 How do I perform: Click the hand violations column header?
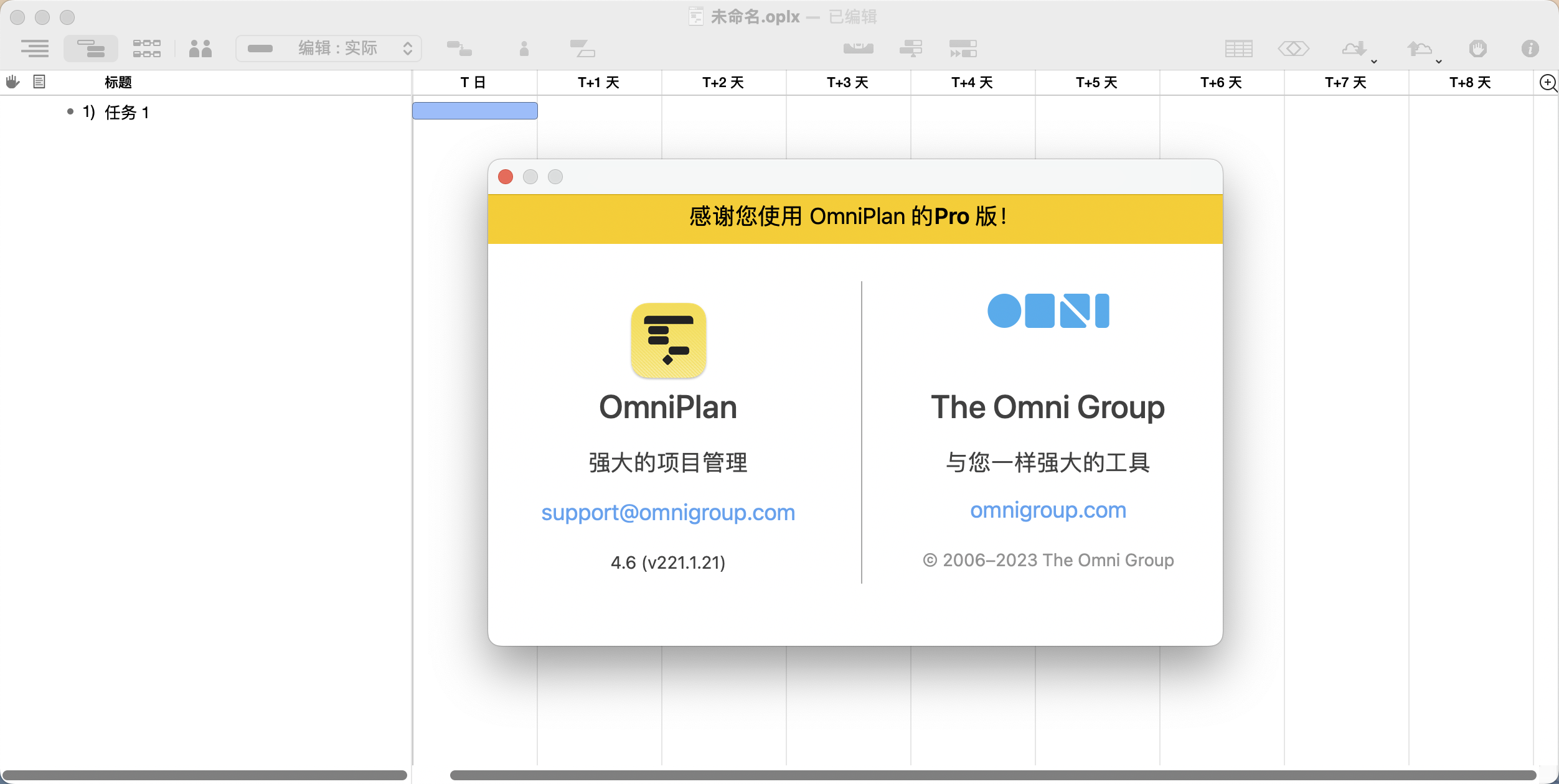tap(12, 82)
